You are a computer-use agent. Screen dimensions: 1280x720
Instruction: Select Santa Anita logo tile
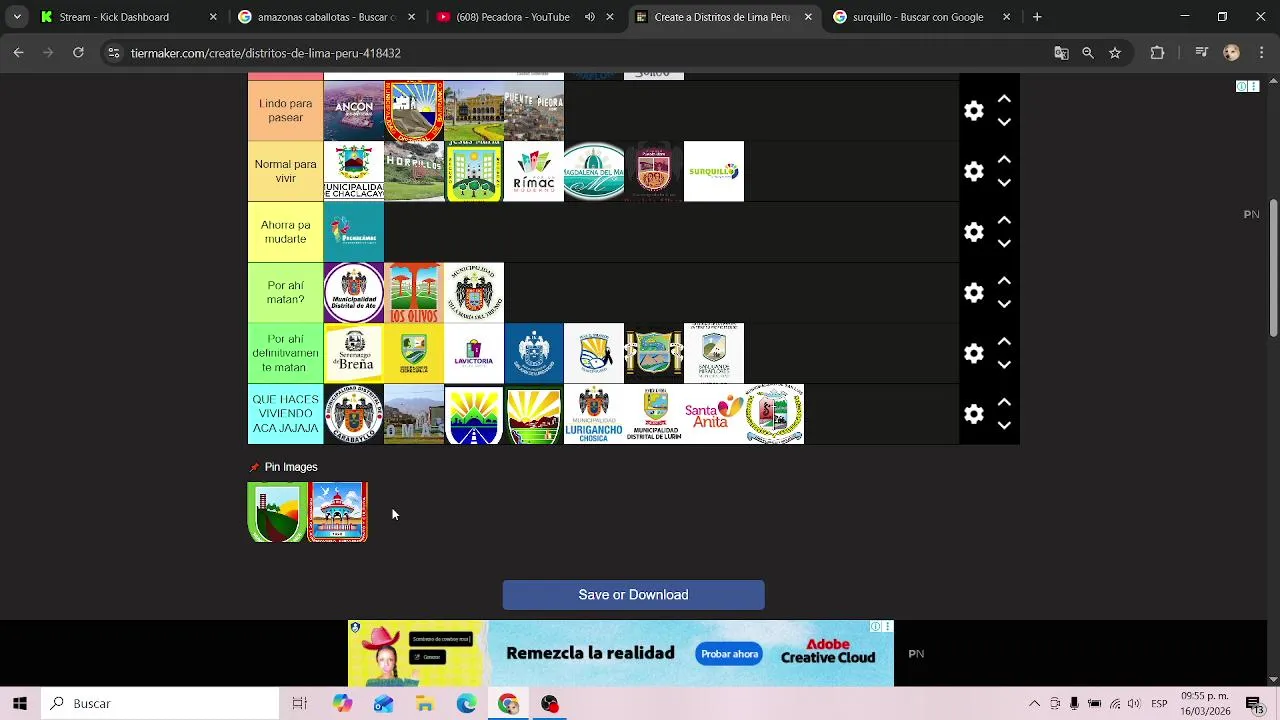click(x=714, y=414)
